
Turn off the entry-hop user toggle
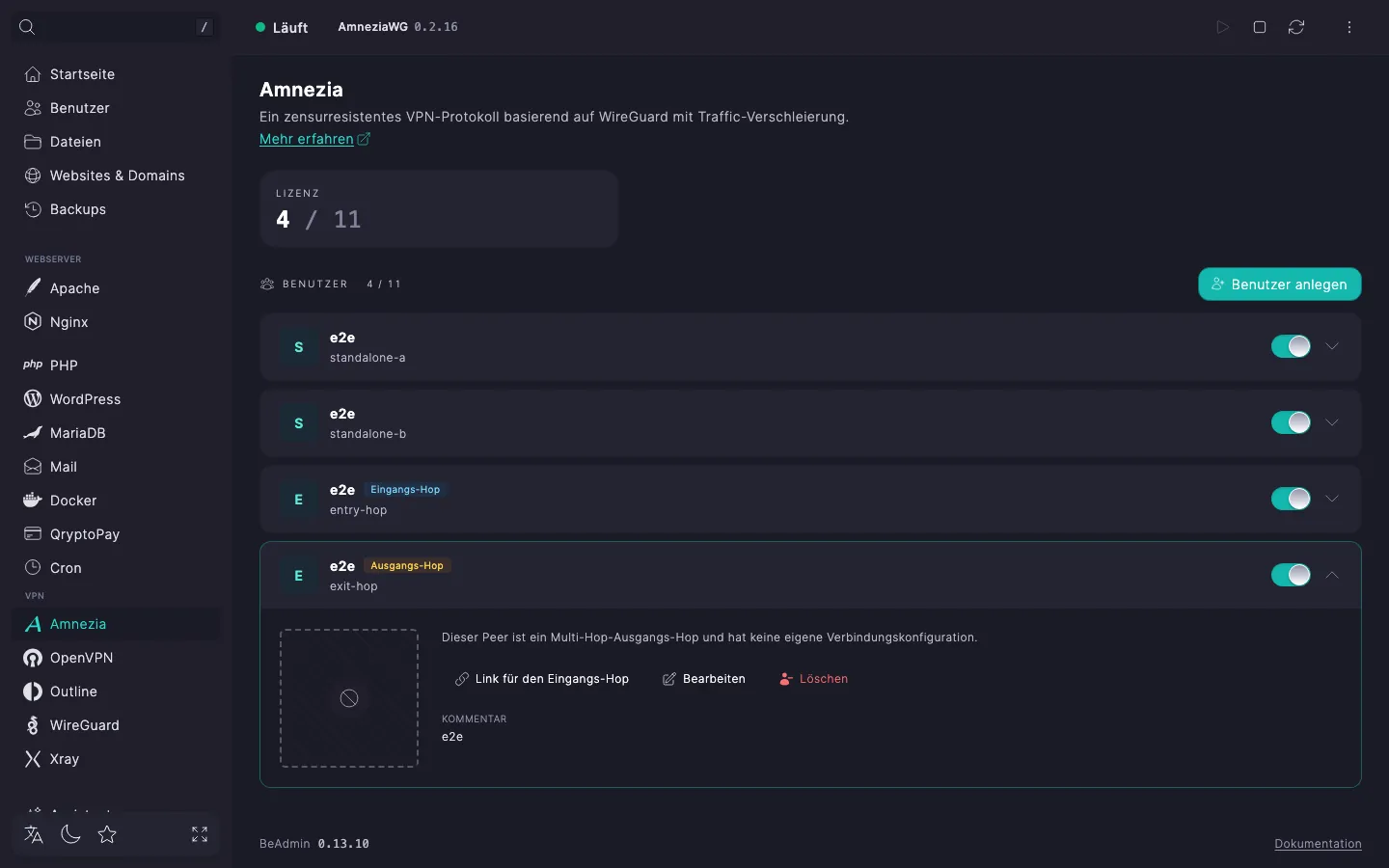1291,499
